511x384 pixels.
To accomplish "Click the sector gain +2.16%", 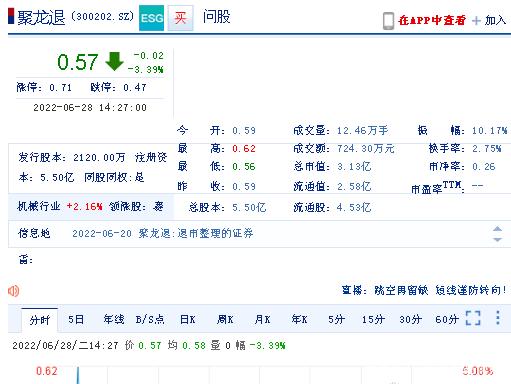I will tap(85, 207).
